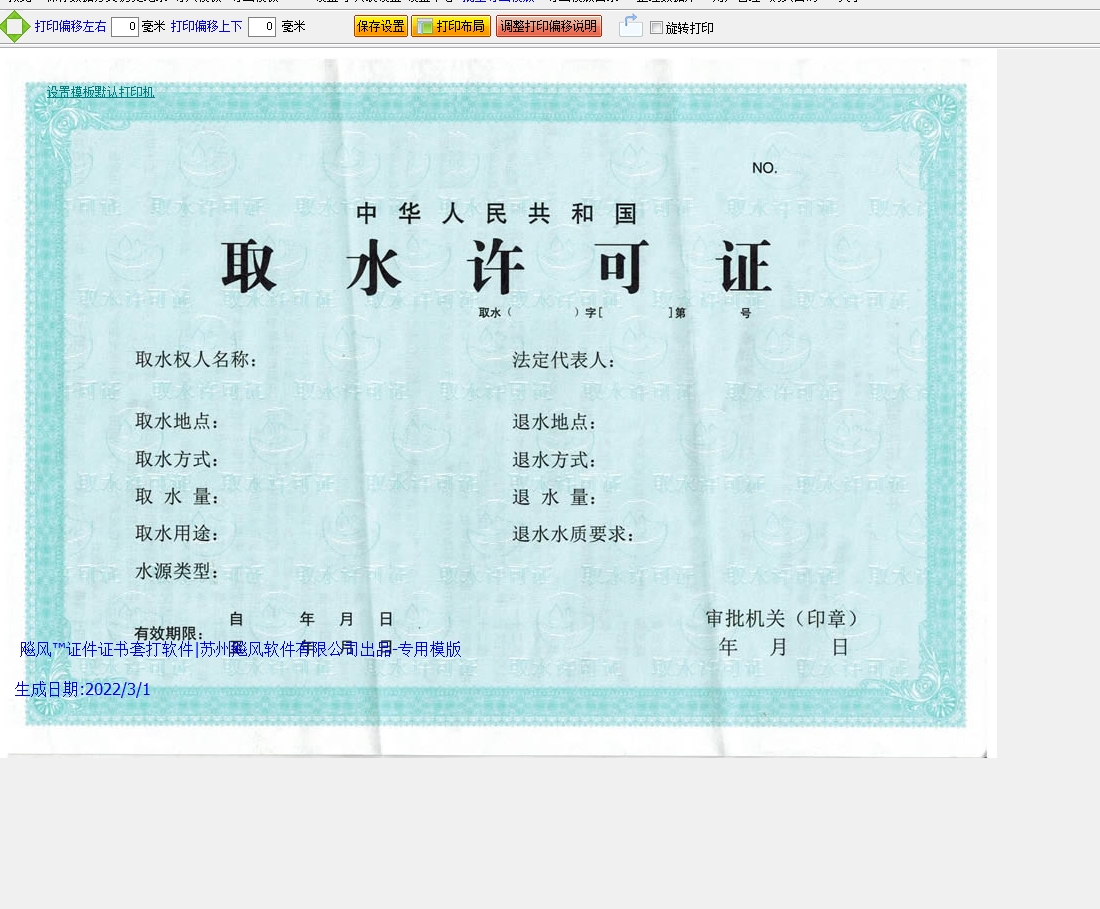Select the blue 生成日期:2022/3/1 text field
The image size is (1100, 909).
pos(83,689)
